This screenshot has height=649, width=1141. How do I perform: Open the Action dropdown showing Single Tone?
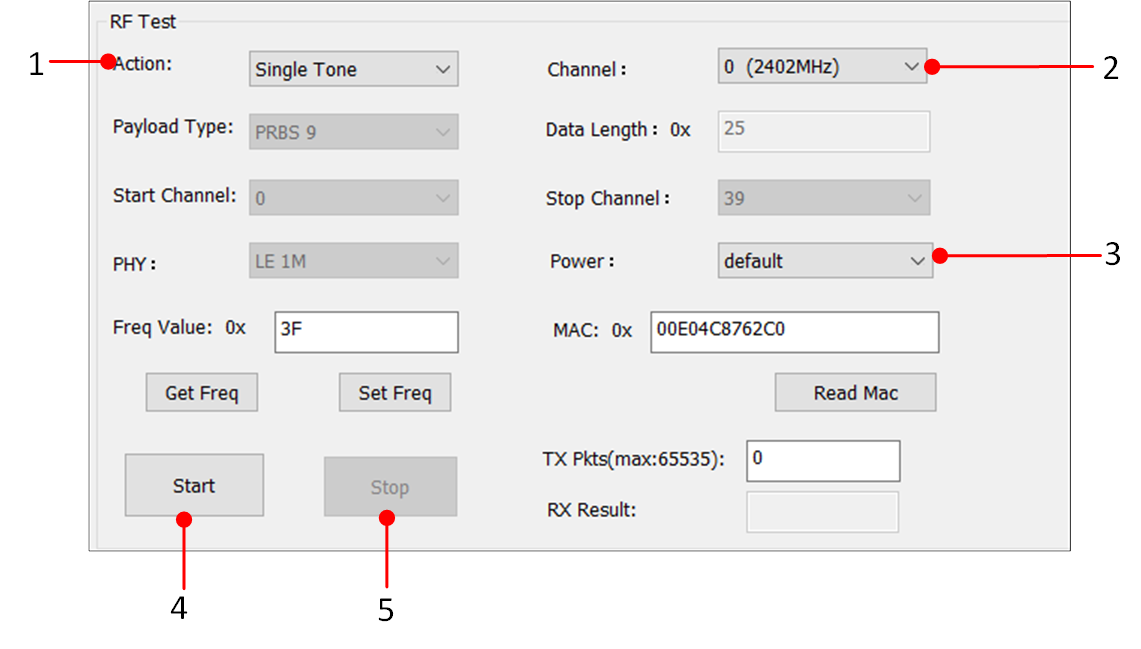(353, 70)
